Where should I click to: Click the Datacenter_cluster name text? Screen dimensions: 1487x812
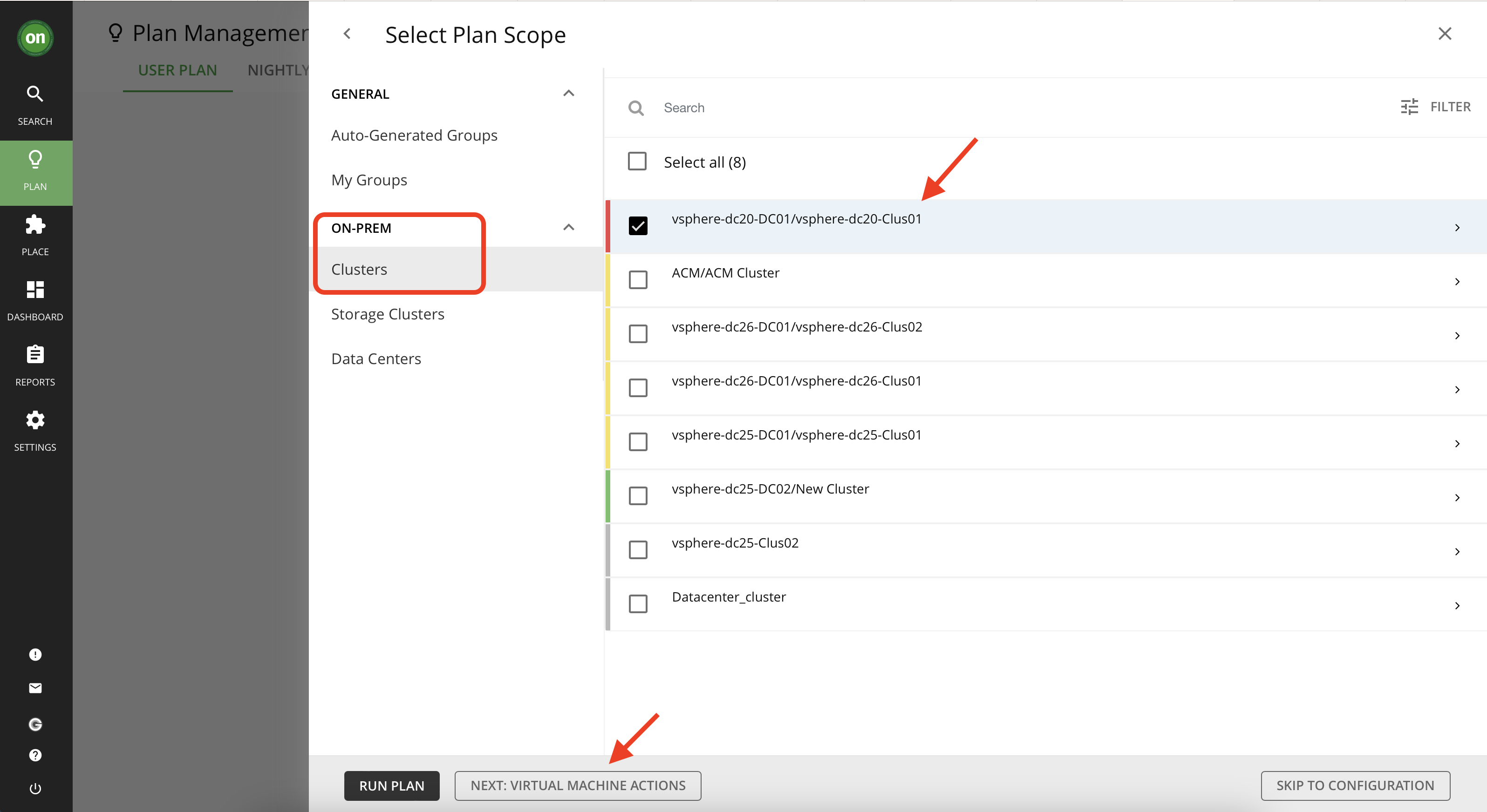tap(729, 597)
